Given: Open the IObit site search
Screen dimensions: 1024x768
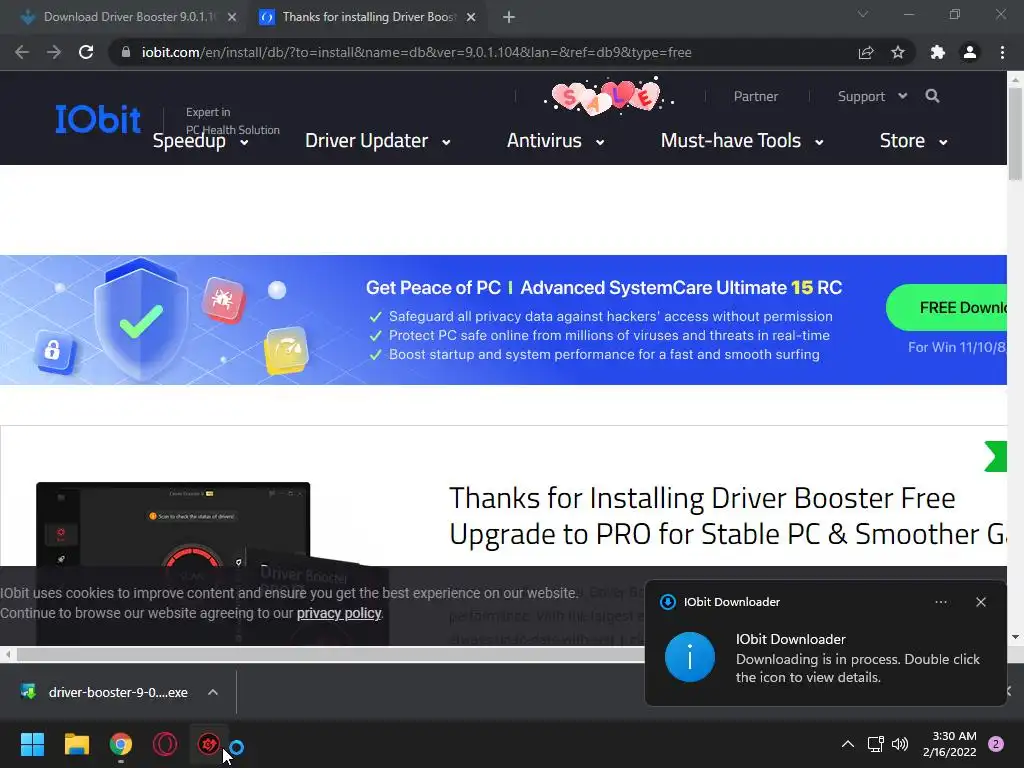Looking at the screenshot, I should click(x=933, y=96).
